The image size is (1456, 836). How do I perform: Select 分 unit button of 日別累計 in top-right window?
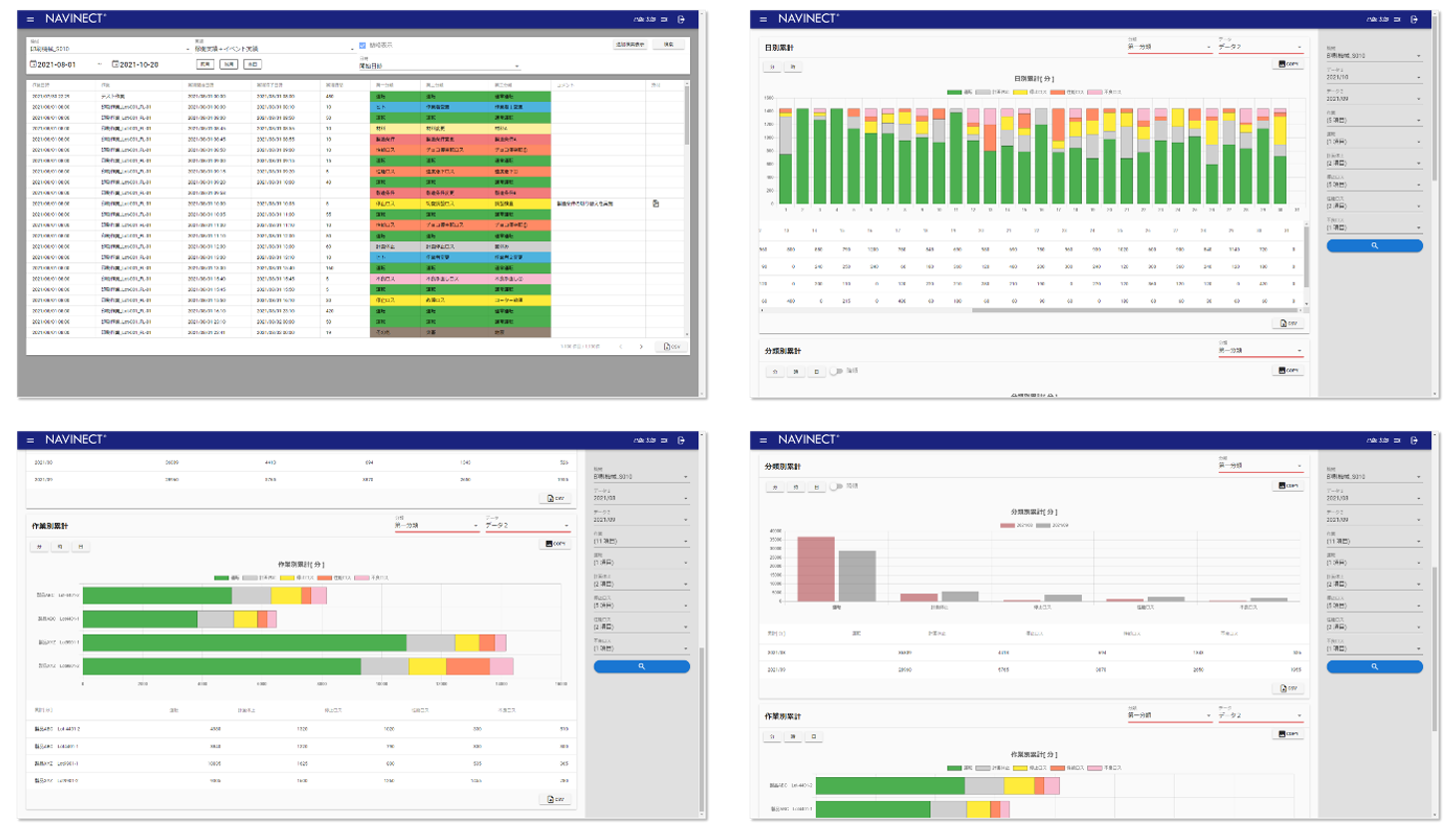point(773,67)
